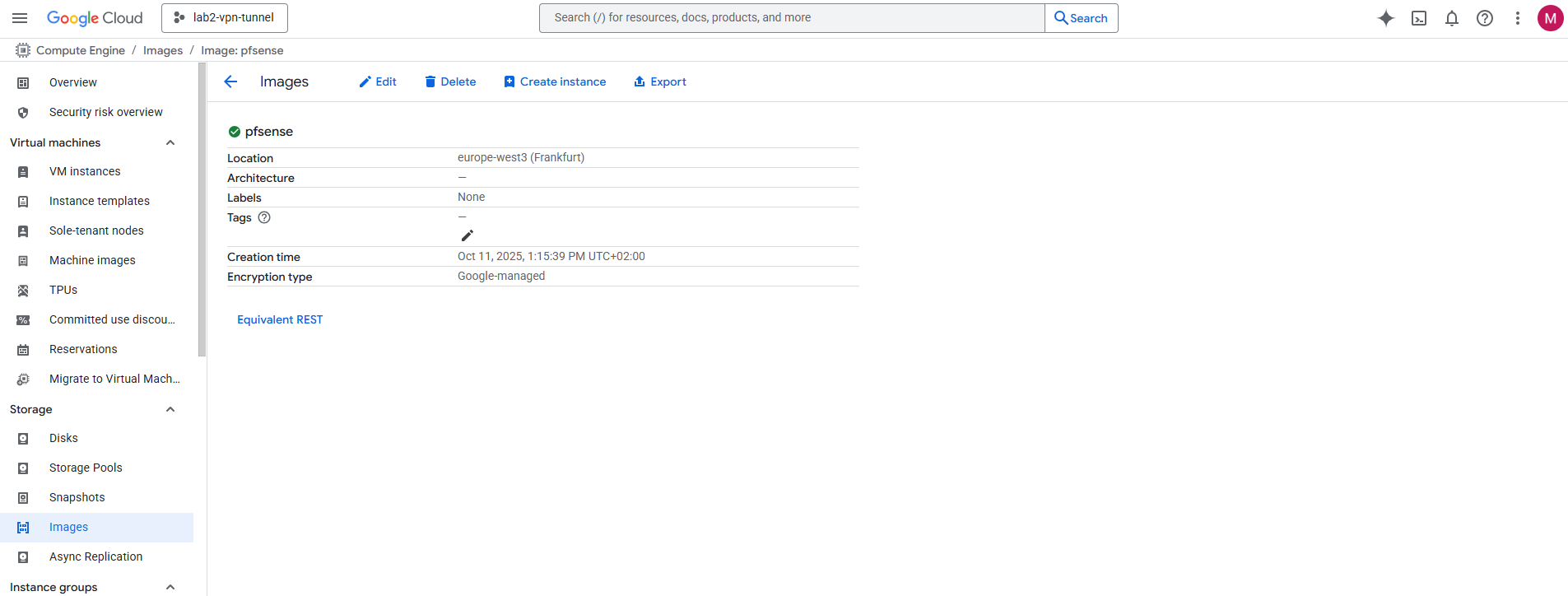
Task: Click the blue Search button
Action: (1082, 18)
